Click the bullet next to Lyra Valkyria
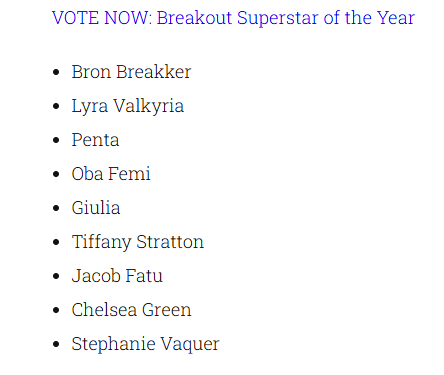This screenshot has width=444, height=375. tap(56, 106)
